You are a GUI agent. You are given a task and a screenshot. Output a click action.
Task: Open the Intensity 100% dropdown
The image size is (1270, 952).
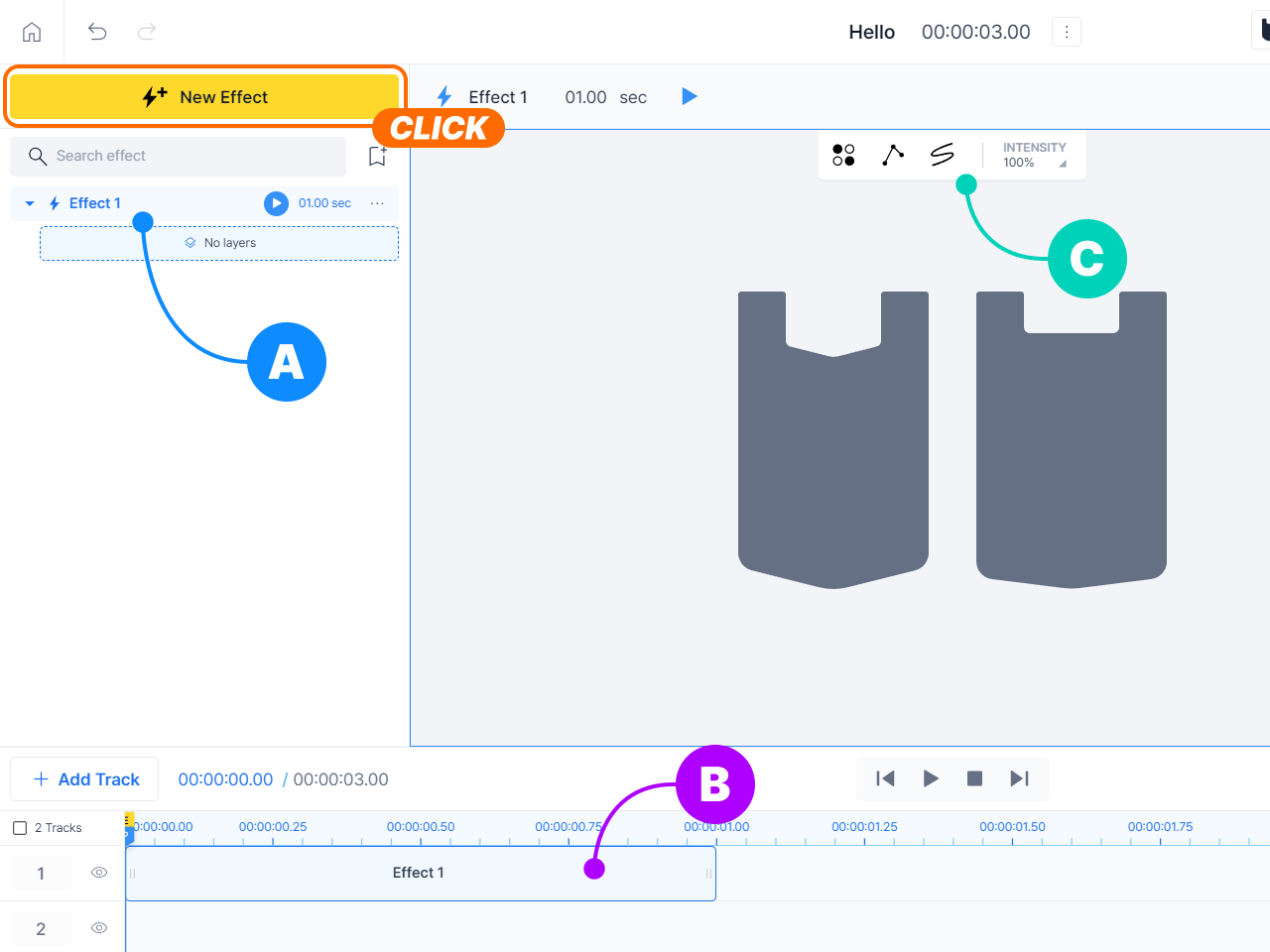[1035, 155]
